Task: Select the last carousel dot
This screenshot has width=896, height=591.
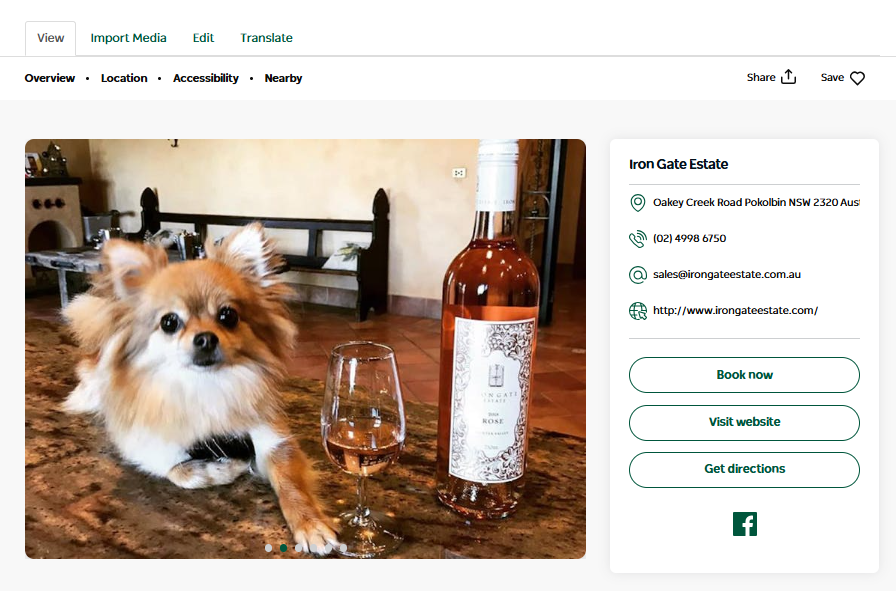Action: point(343,548)
